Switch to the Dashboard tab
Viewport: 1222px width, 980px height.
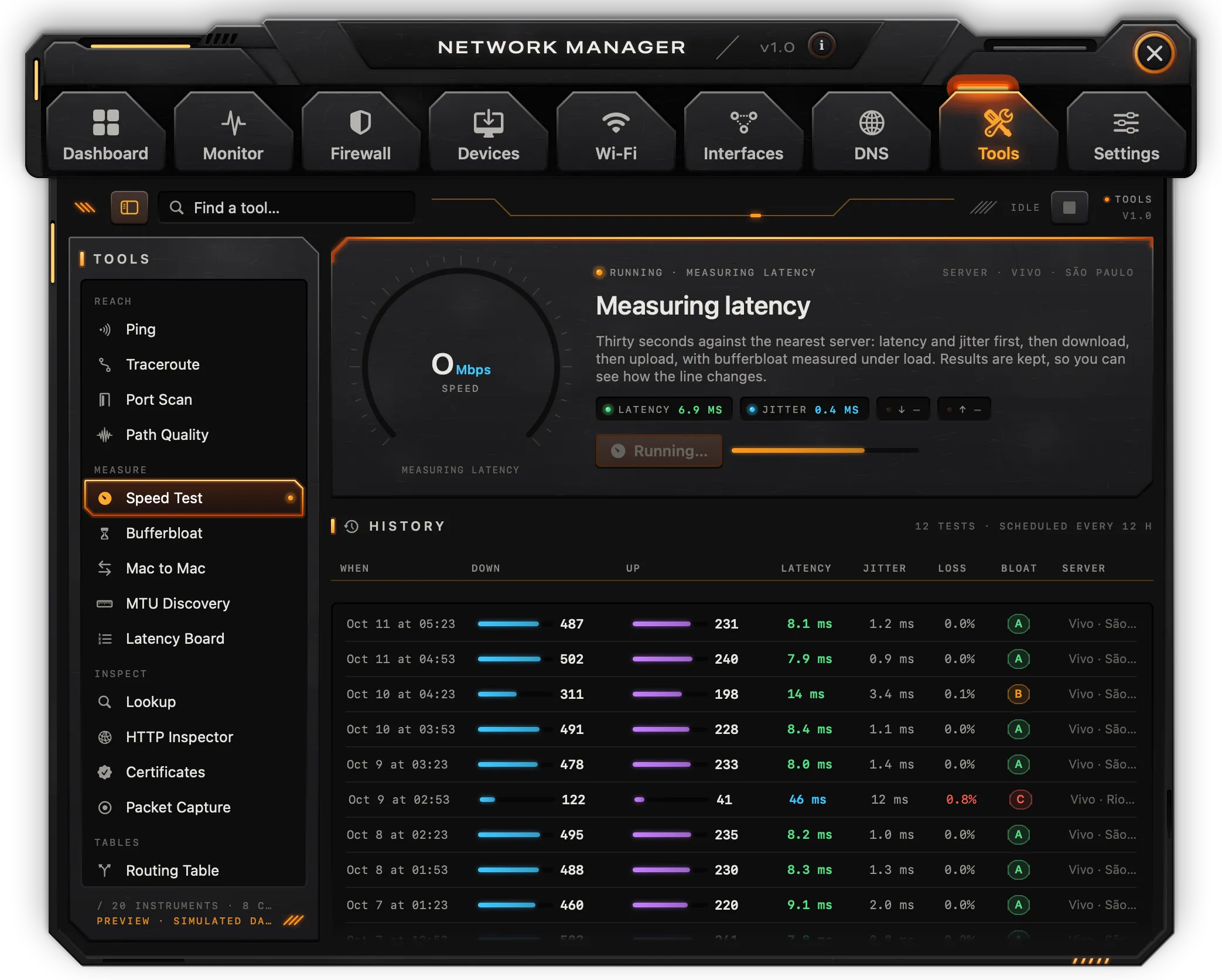coord(105,132)
